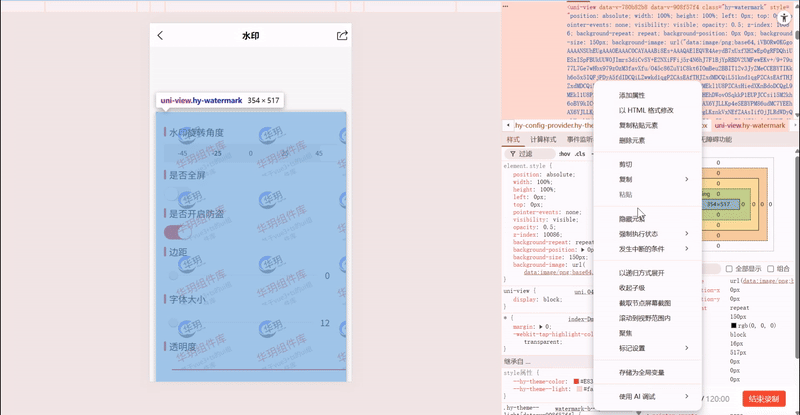Image resolution: width=800 pixels, height=415 pixels.
Task: Click the 边距 slider thumb
Action: [173, 276]
